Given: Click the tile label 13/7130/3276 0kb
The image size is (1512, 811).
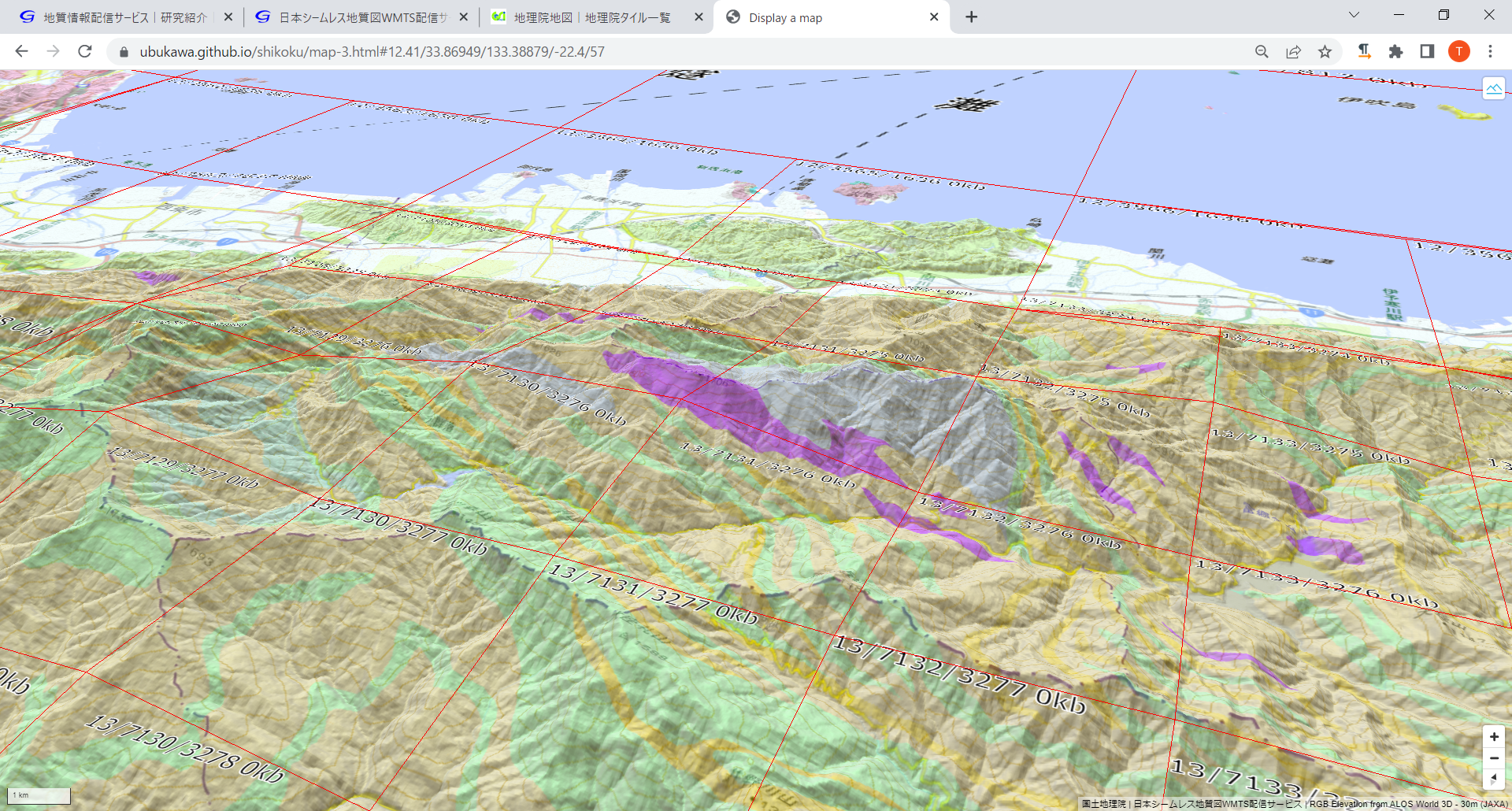Looking at the screenshot, I should [547, 392].
